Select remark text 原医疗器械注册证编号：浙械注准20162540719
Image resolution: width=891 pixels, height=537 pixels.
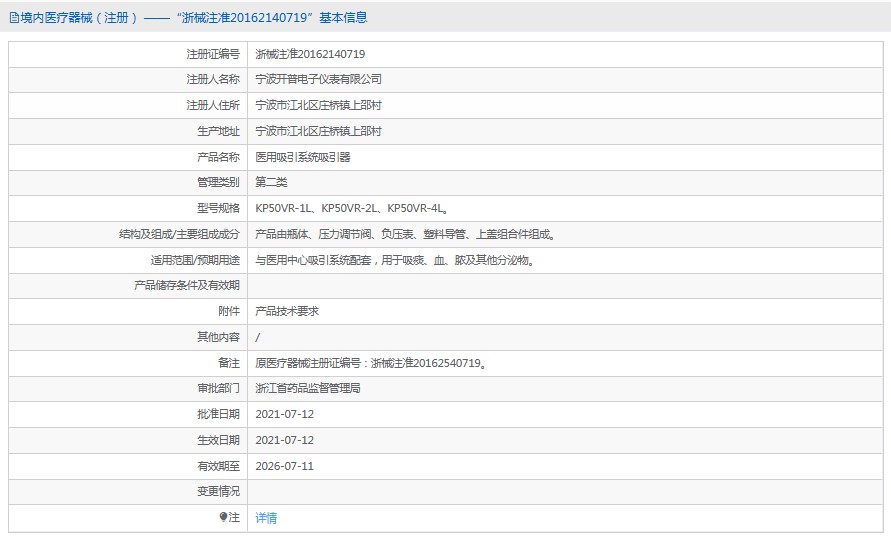click(x=371, y=363)
